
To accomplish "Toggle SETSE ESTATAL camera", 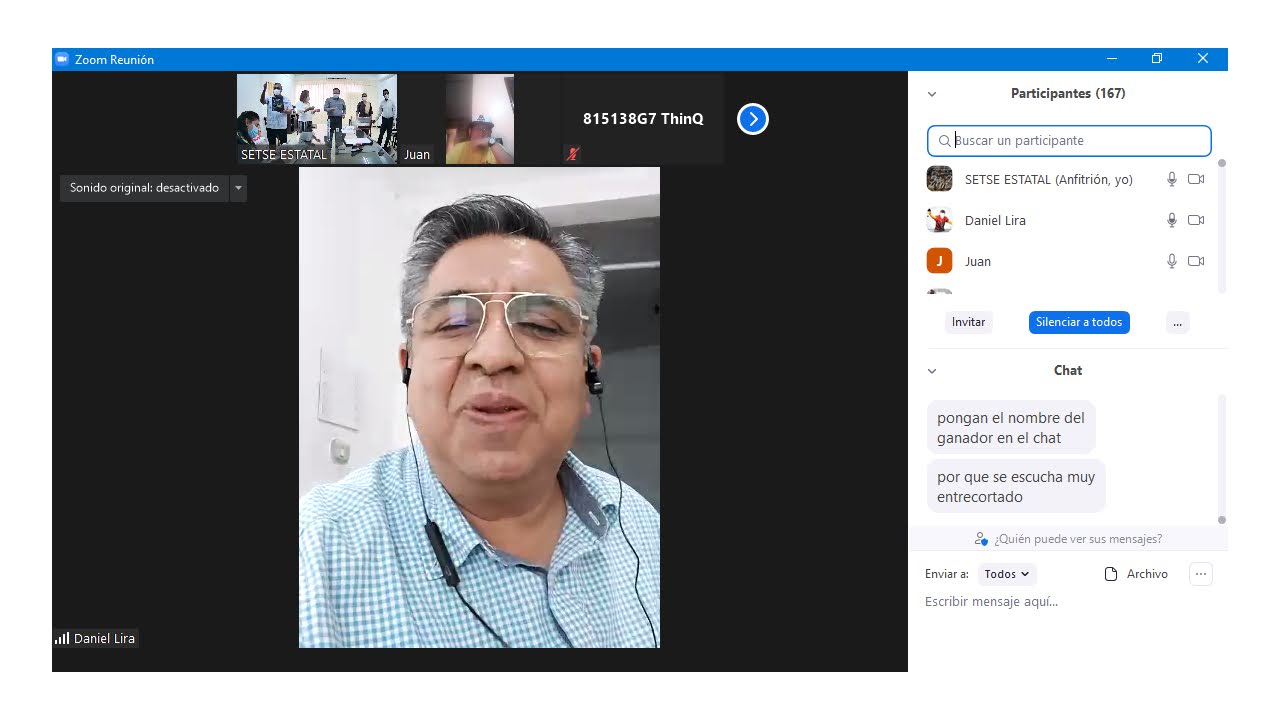I will pos(1196,179).
